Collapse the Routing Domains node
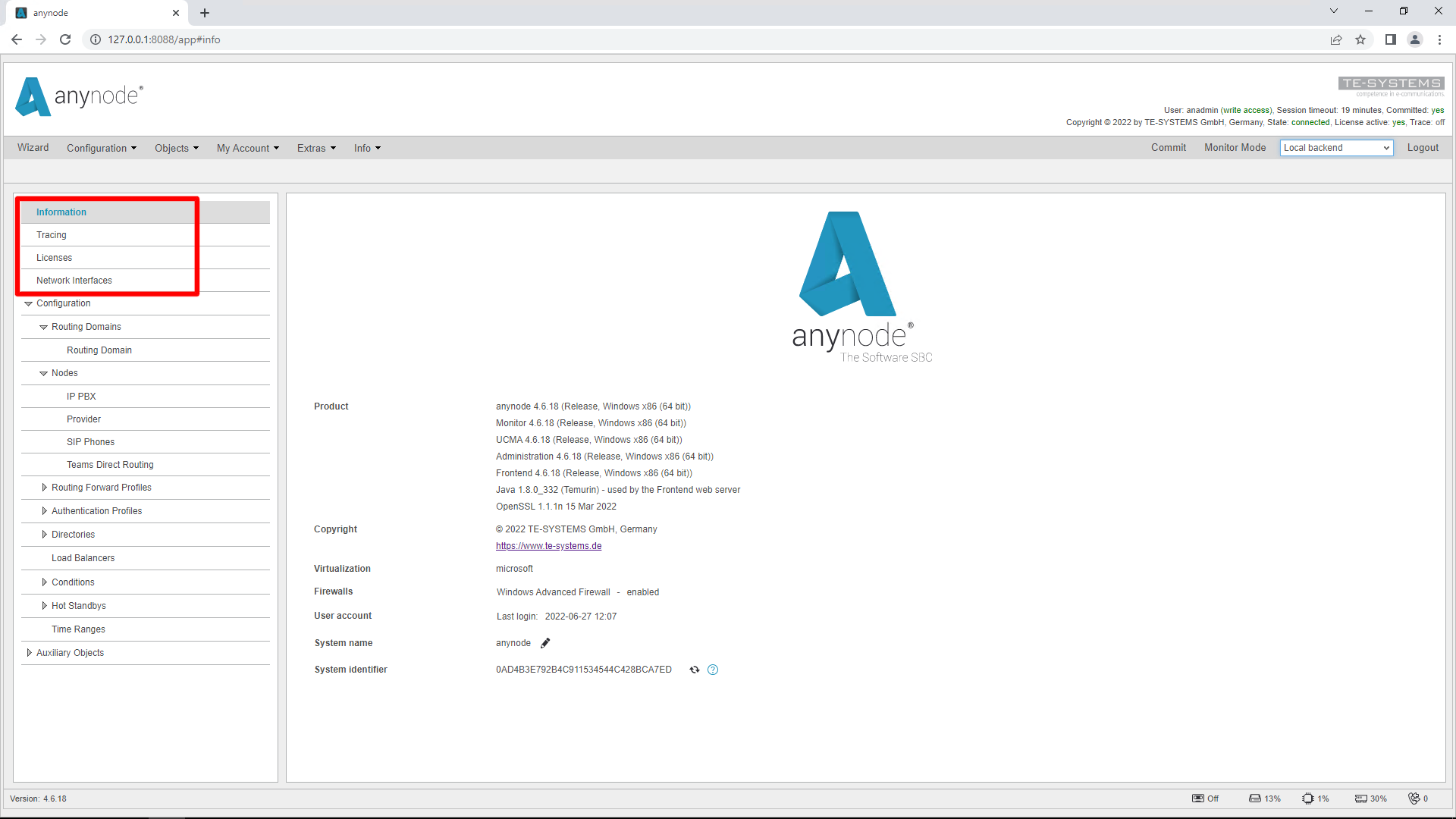The image size is (1456, 819). 43,327
